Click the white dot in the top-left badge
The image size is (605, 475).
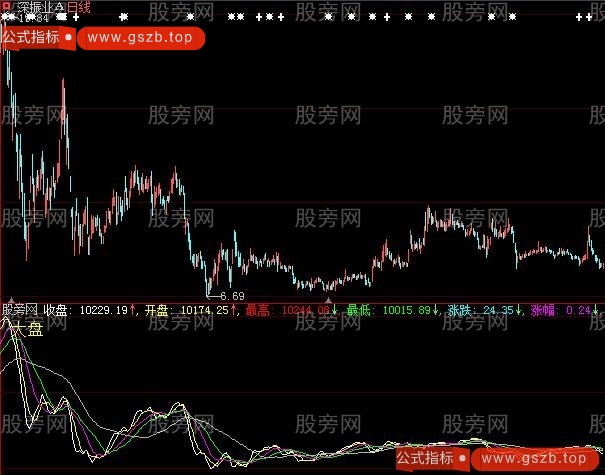66,37
